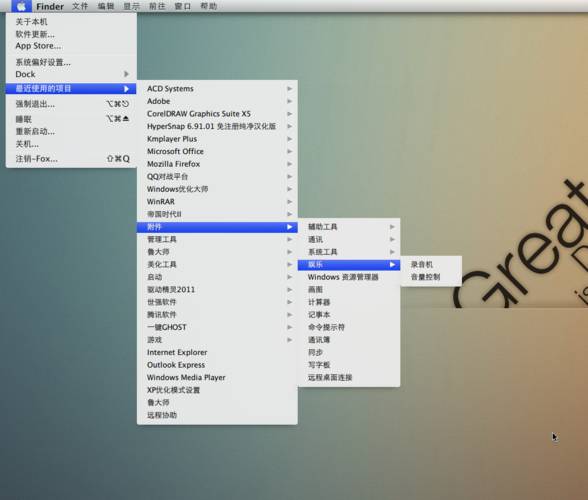Launch 写字板 from the accessories menu

coord(349,365)
